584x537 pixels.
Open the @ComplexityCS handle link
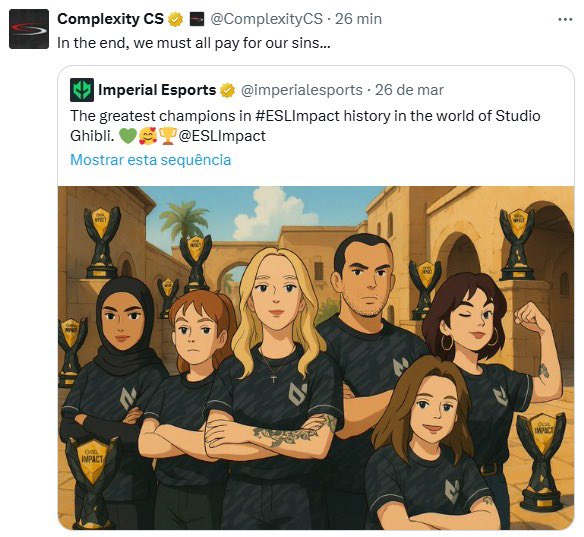(x=266, y=19)
